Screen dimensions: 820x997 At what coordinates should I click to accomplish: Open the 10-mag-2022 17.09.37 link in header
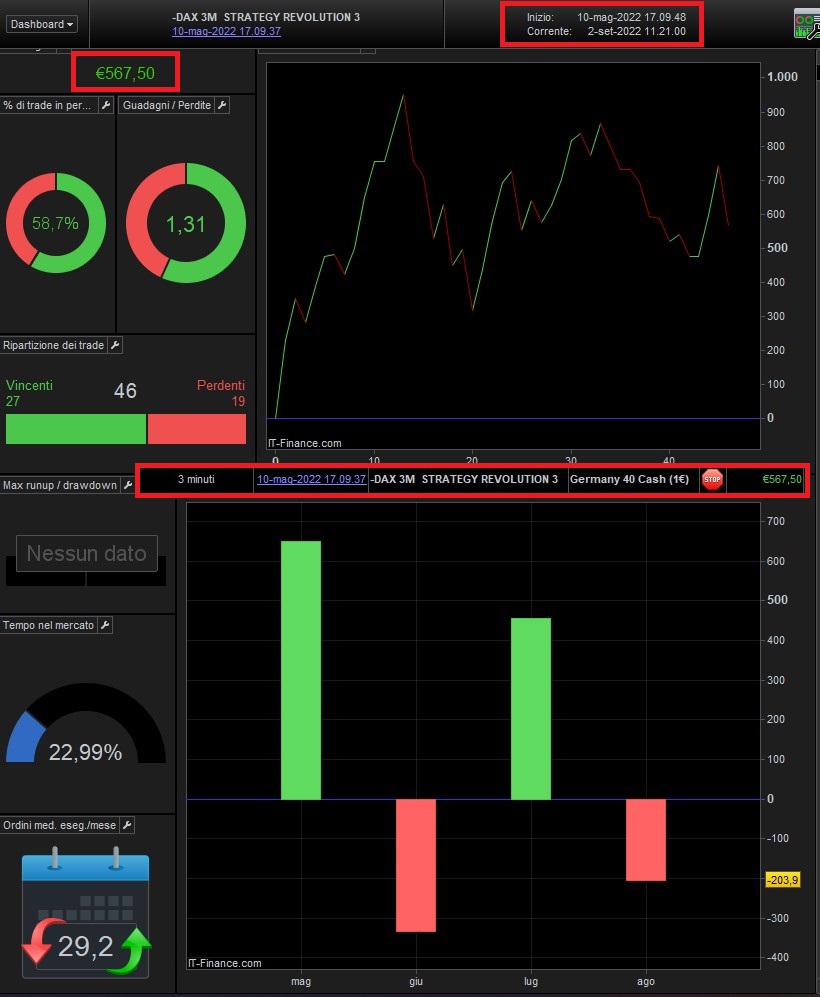click(x=226, y=31)
